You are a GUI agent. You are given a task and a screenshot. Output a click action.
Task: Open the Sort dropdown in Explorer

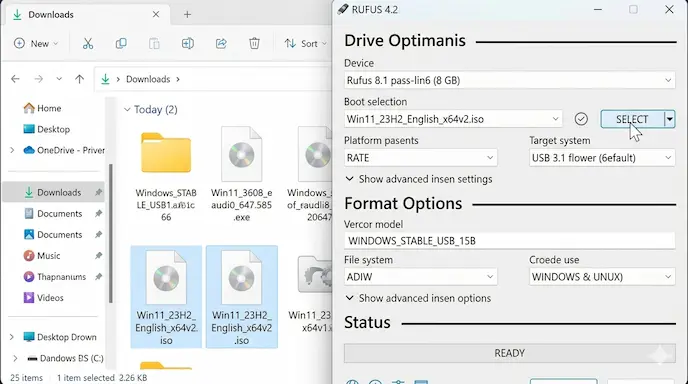coord(306,43)
